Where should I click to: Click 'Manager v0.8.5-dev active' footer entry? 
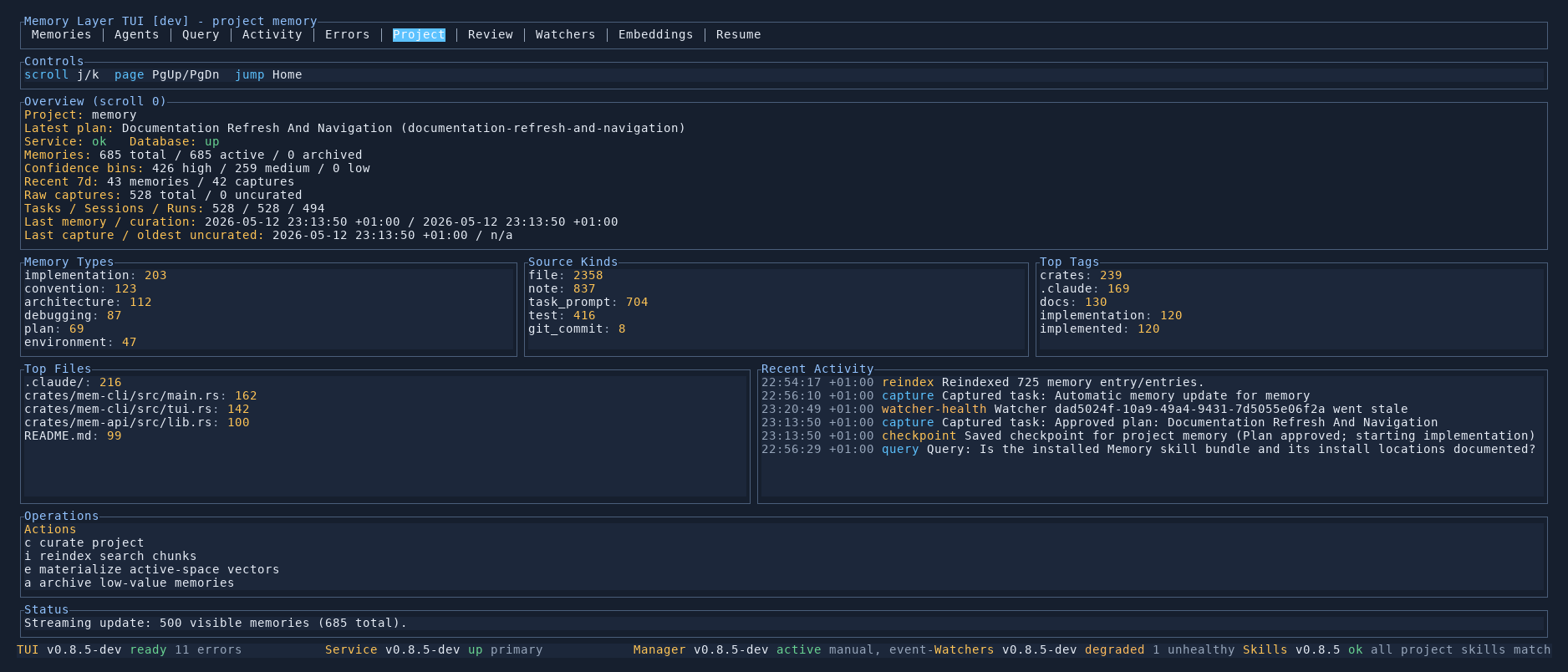point(727,649)
